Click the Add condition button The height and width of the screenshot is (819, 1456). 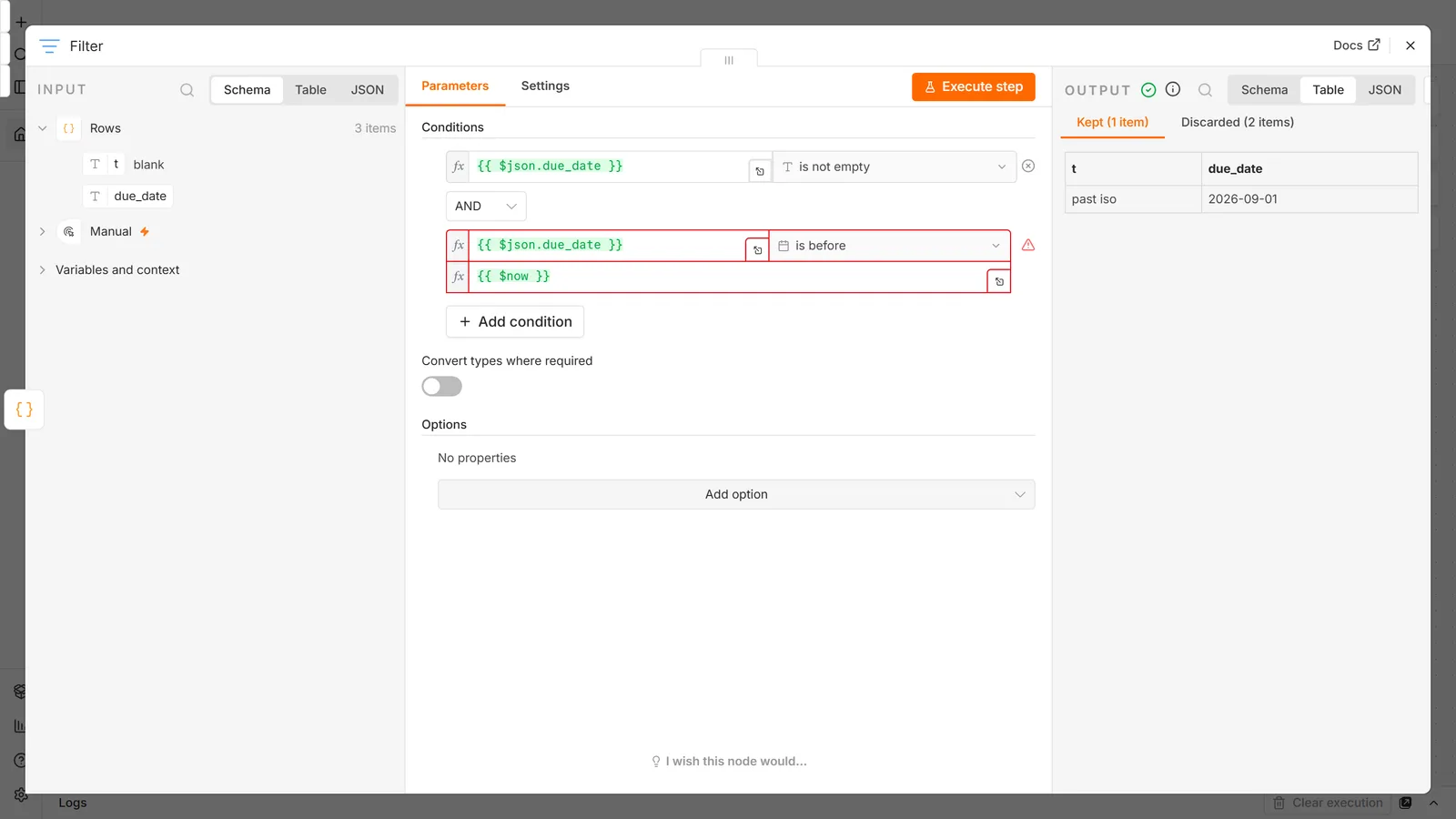515,322
